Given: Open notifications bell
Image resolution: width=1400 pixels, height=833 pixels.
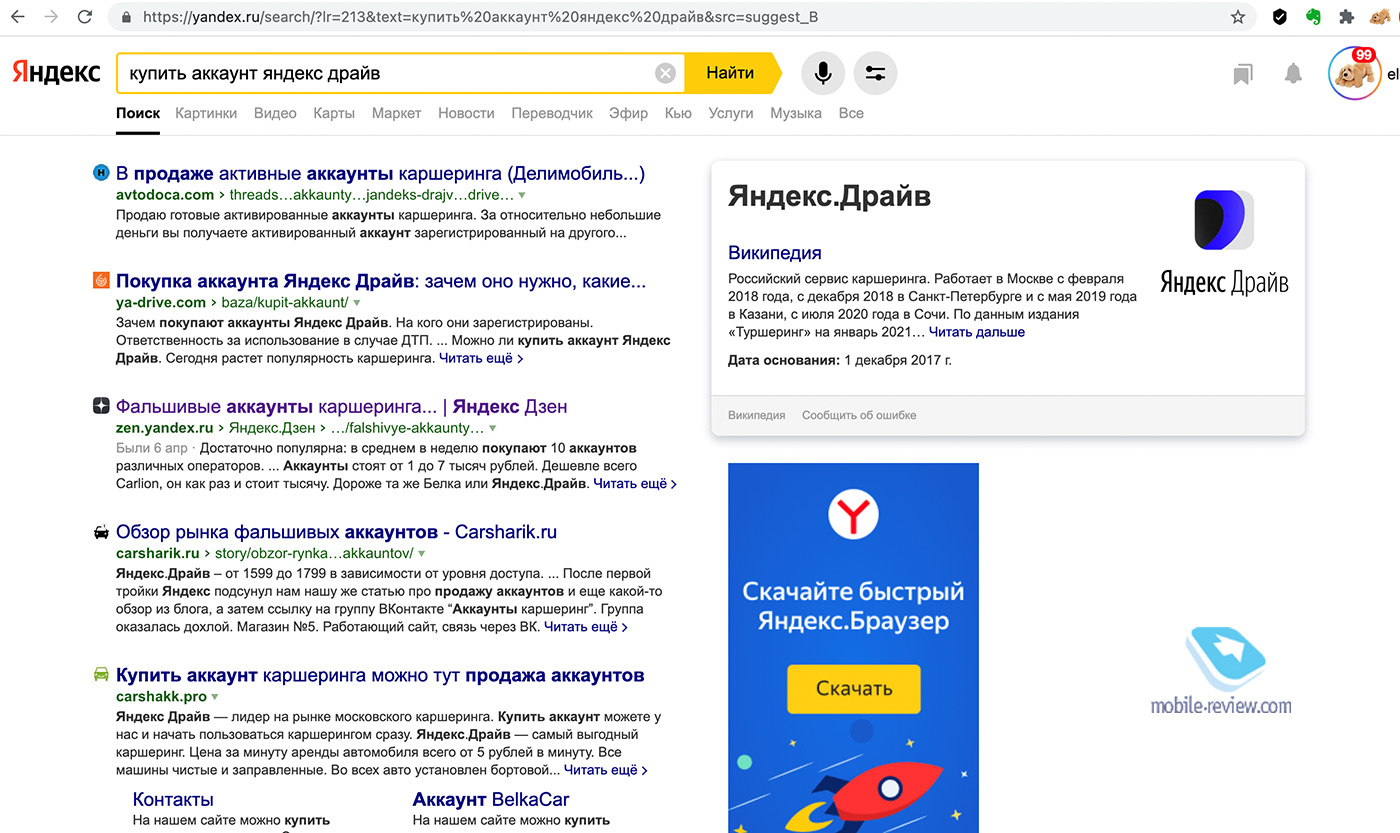Looking at the screenshot, I should [1294, 74].
